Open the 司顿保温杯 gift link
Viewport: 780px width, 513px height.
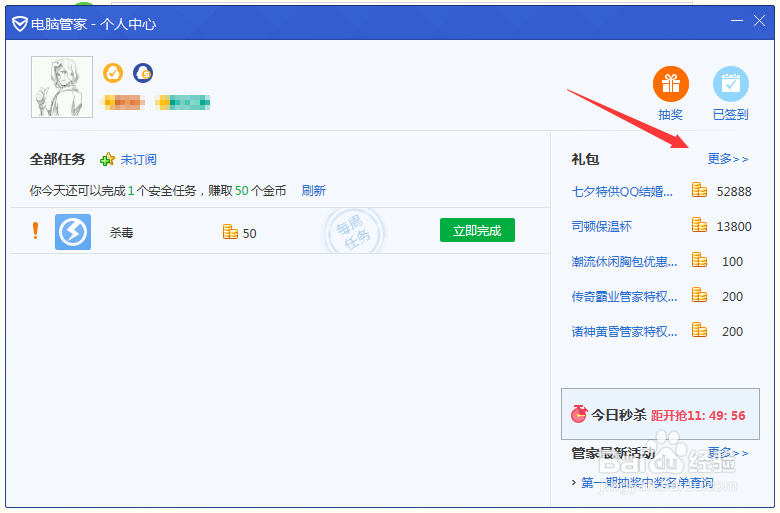click(601, 227)
